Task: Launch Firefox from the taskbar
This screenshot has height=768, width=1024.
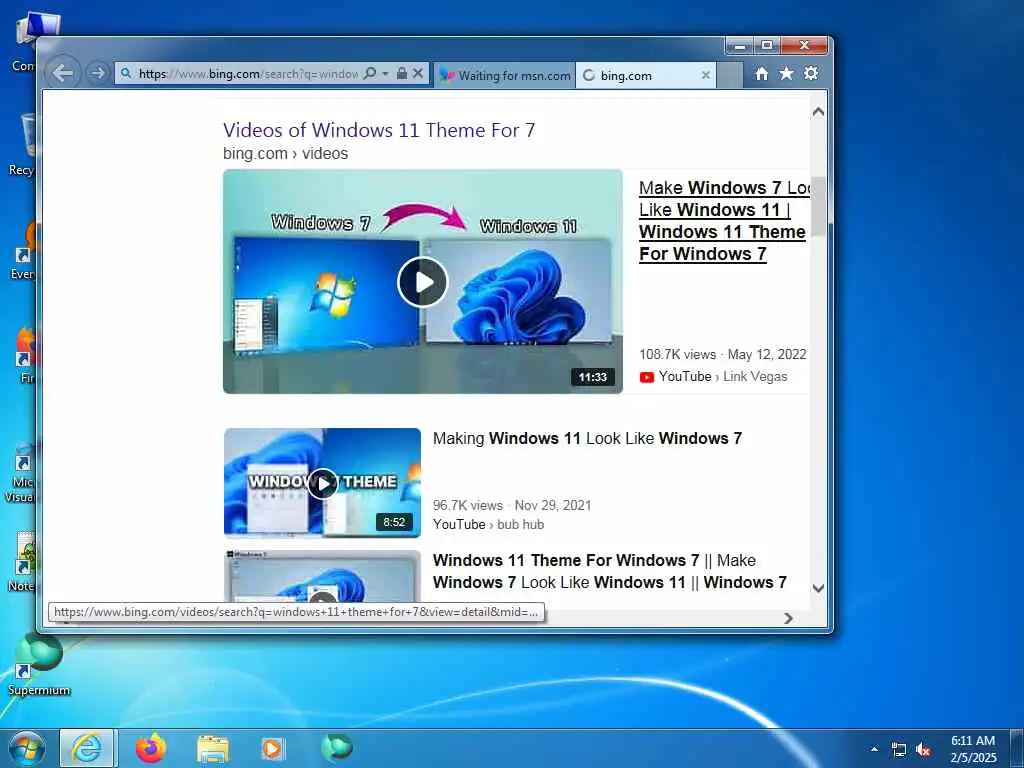Action: click(x=151, y=748)
